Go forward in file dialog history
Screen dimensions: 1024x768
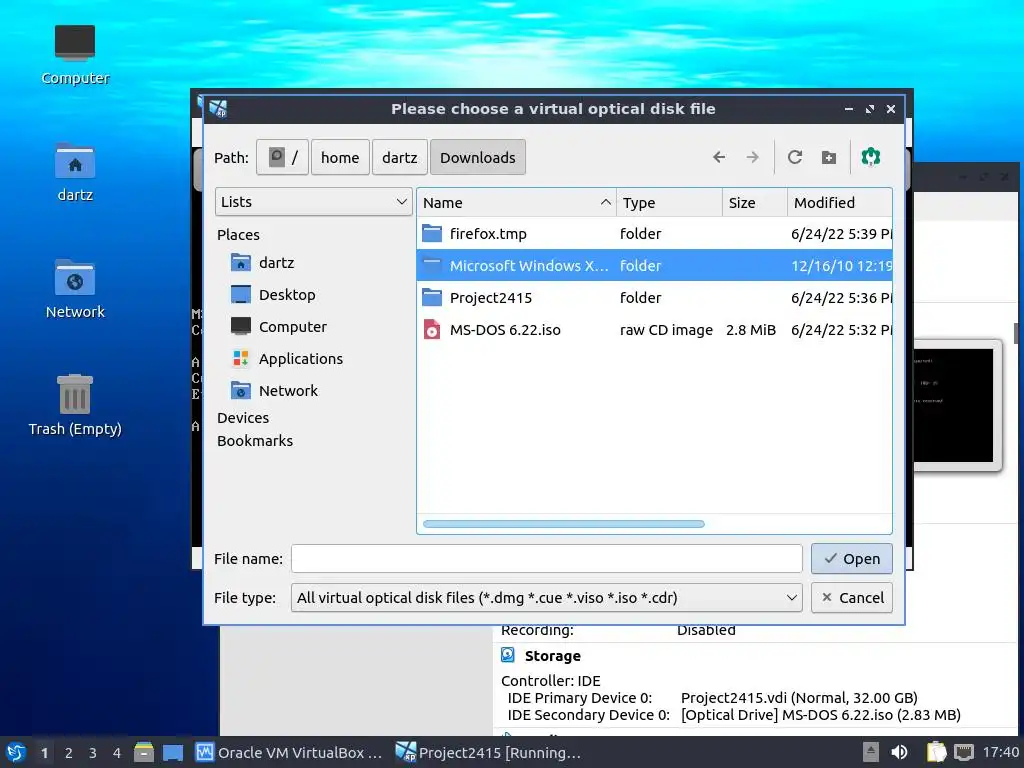[x=752, y=157]
